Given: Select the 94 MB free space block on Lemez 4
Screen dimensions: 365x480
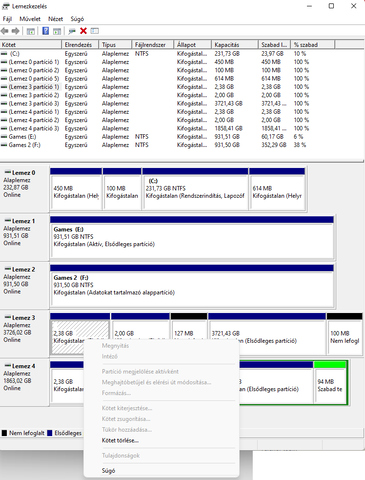Looking at the screenshot, I should [330, 382].
